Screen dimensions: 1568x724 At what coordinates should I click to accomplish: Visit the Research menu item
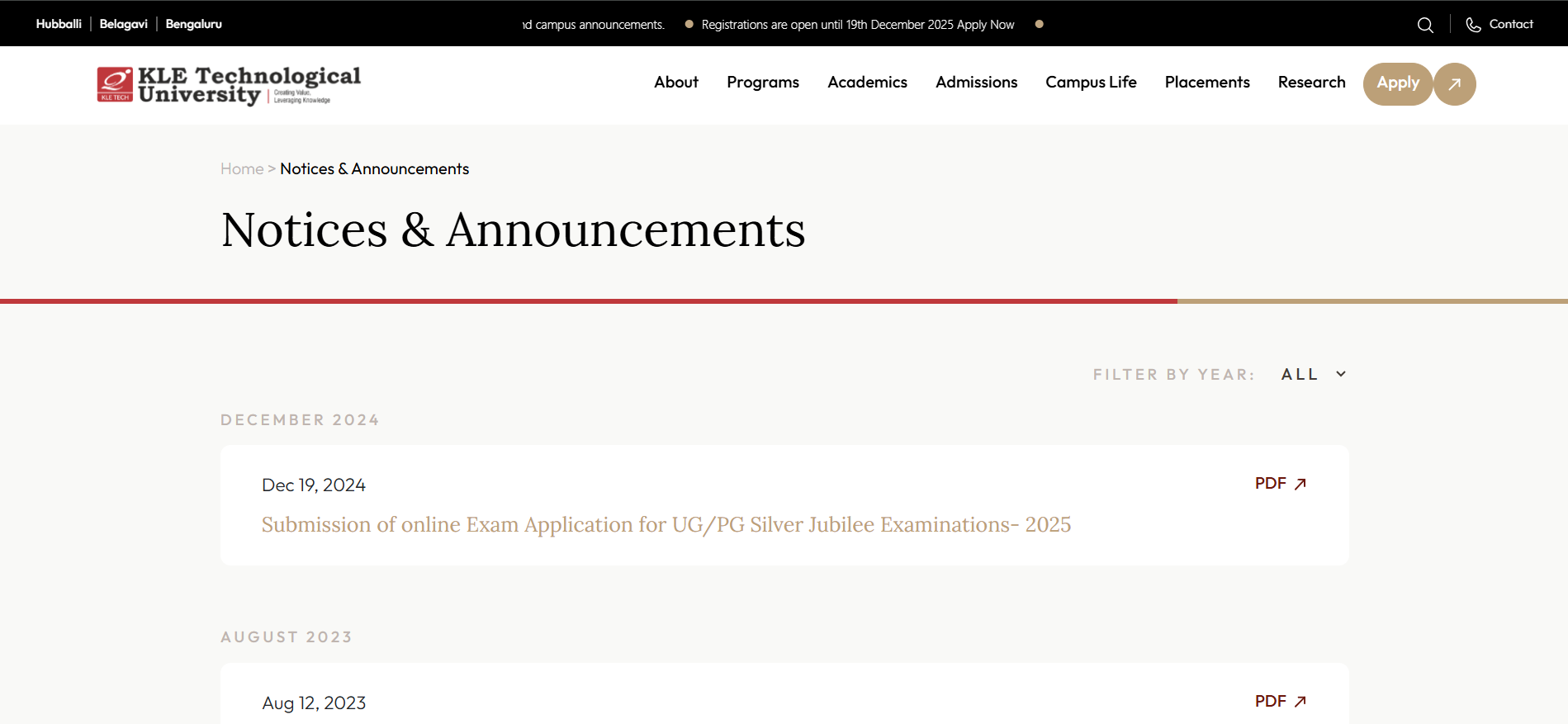1311,83
